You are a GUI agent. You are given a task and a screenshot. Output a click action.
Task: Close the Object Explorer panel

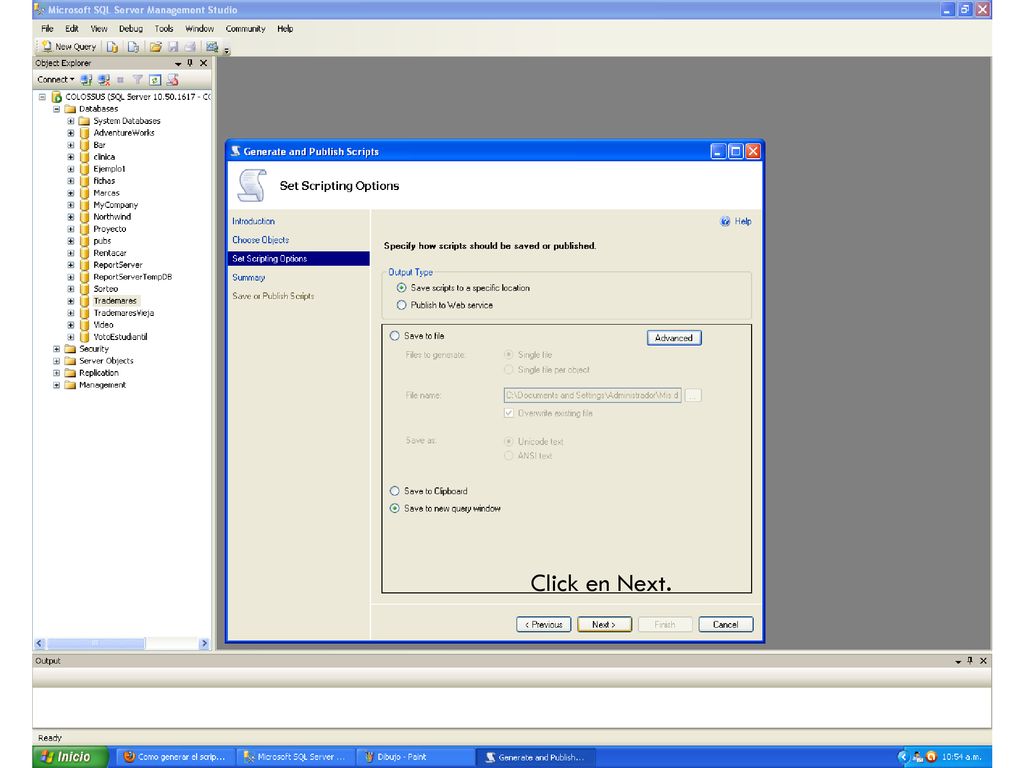click(203, 63)
